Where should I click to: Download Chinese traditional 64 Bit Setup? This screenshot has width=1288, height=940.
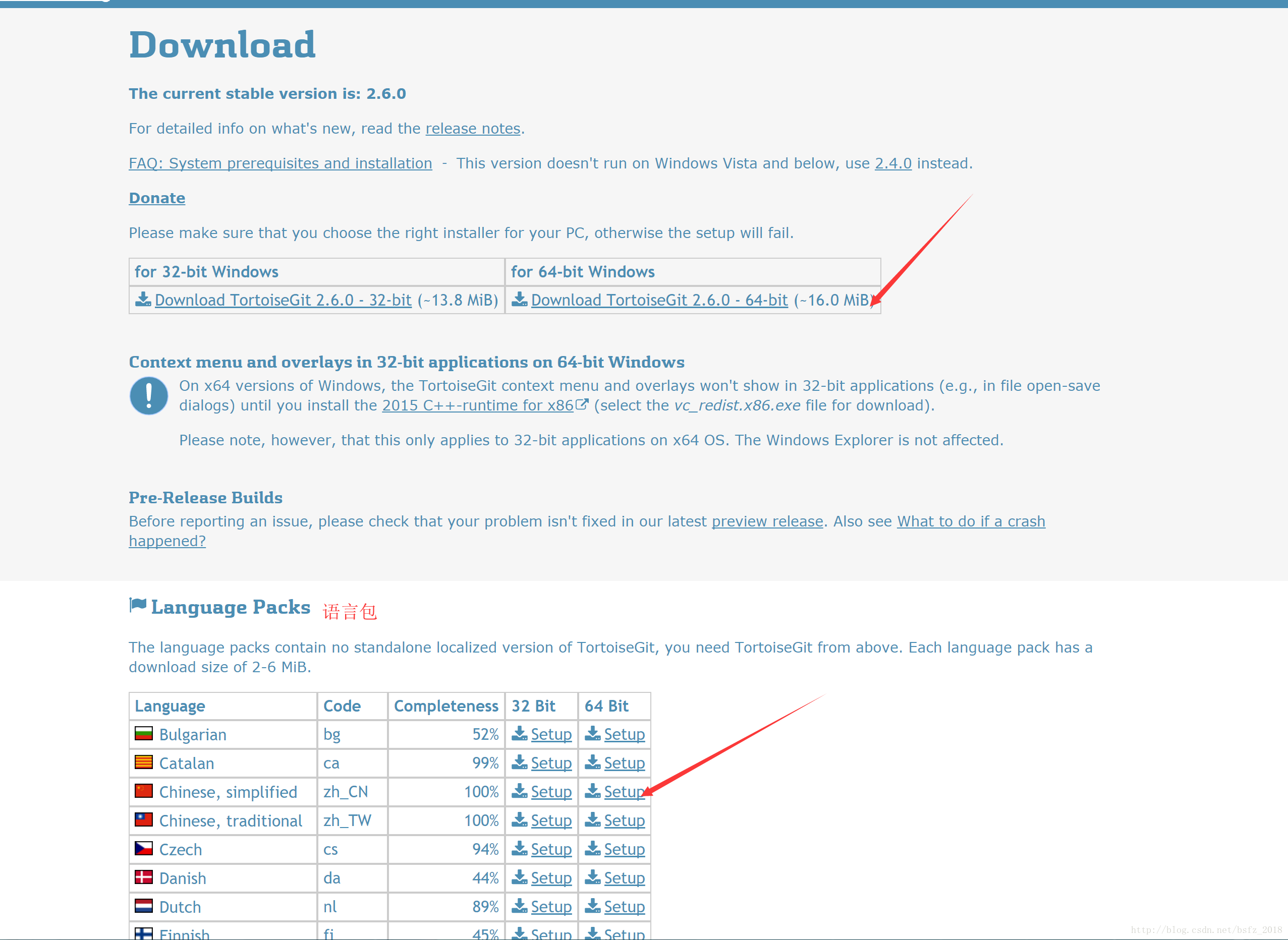tap(625, 820)
